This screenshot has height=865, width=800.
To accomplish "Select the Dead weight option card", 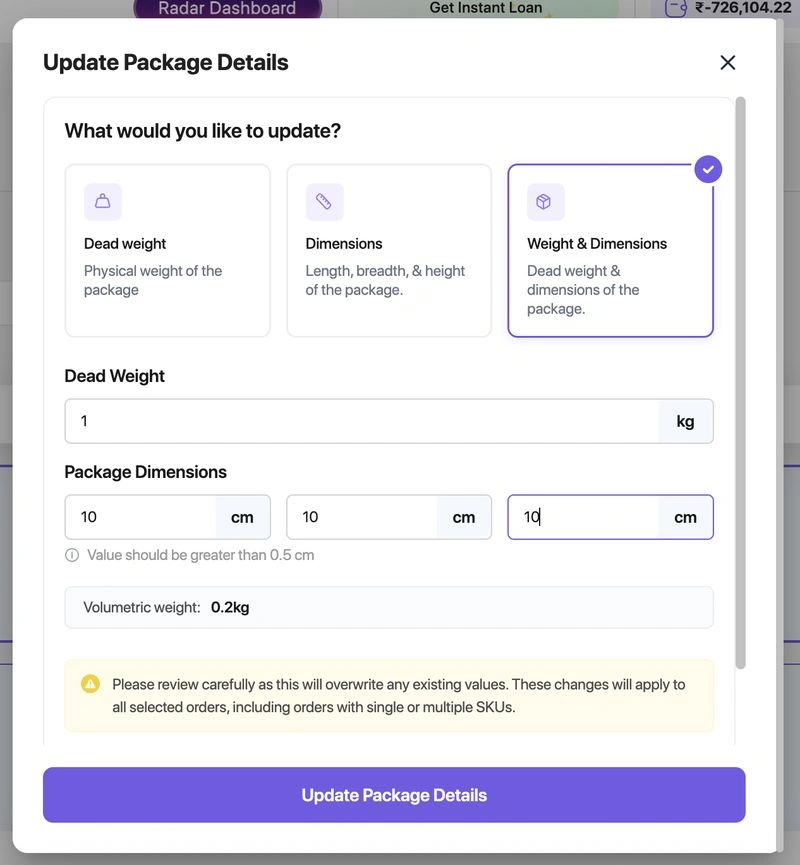I will point(168,250).
